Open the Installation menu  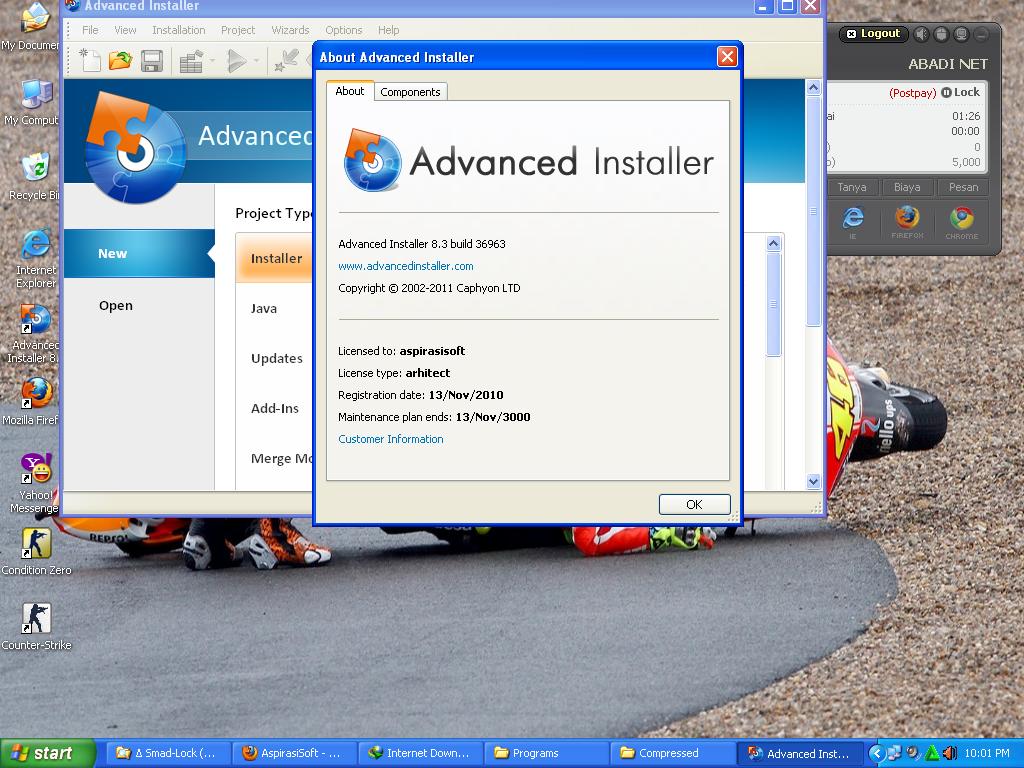point(178,30)
